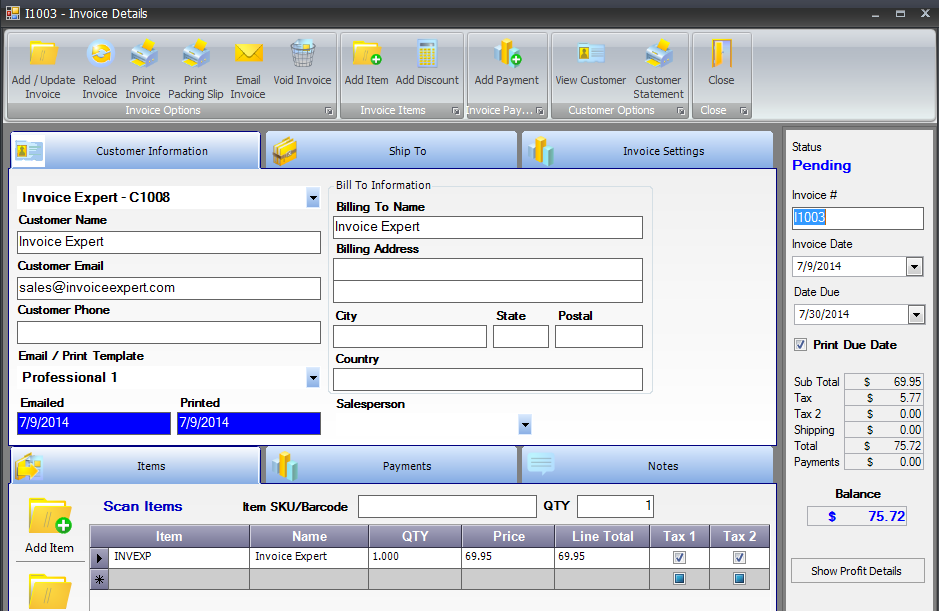Click the Country input field
The width and height of the screenshot is (939, 611).
487,380
